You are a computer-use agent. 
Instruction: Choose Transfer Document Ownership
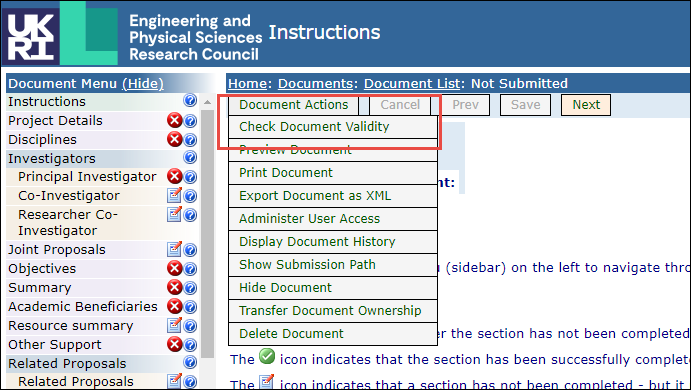coord(333,311)
